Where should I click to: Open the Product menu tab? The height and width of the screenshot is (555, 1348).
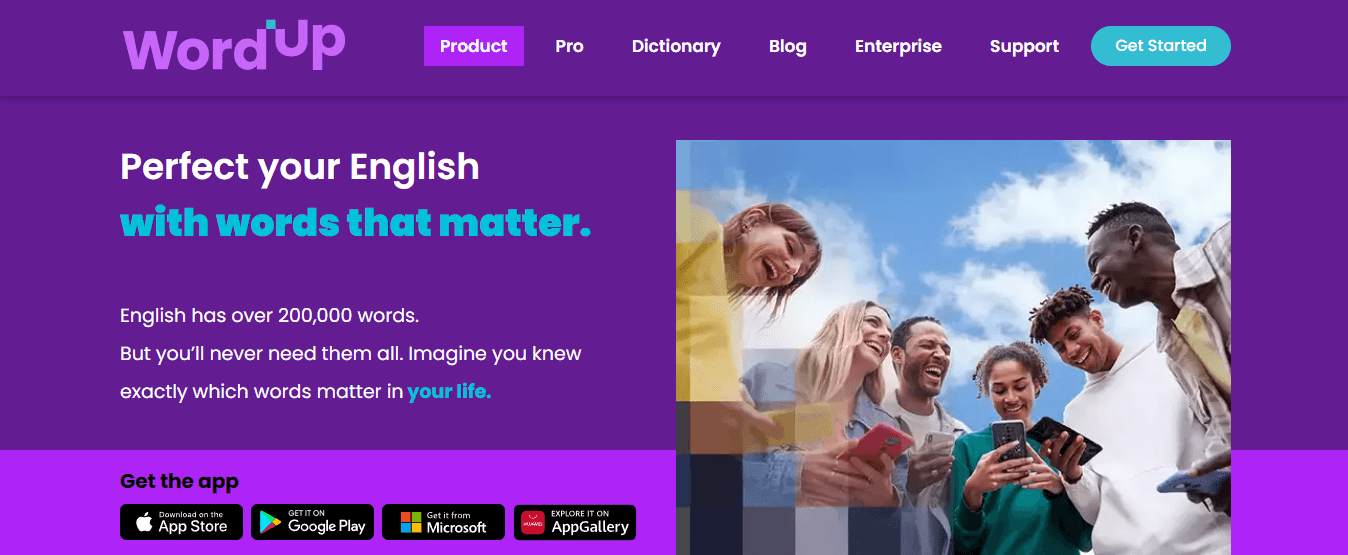tap(474, 46)
